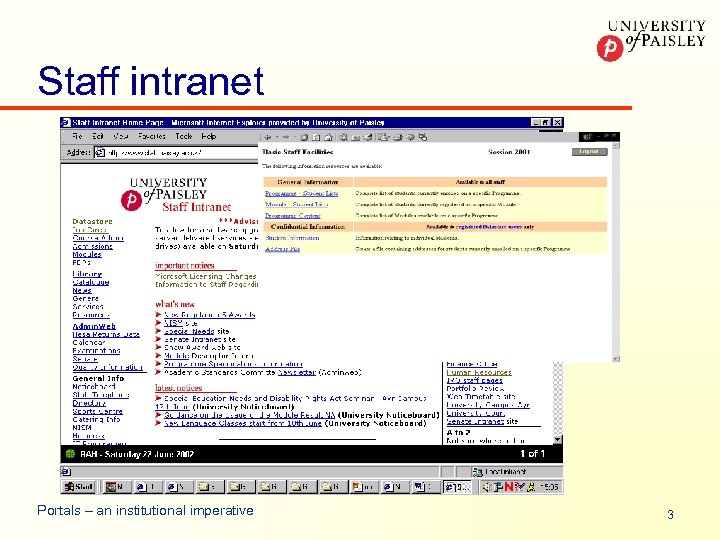Image resolution: width=720 pixels, height=540 pixels.
Task: Click the Windows Start button
Action: coord(79,487)
